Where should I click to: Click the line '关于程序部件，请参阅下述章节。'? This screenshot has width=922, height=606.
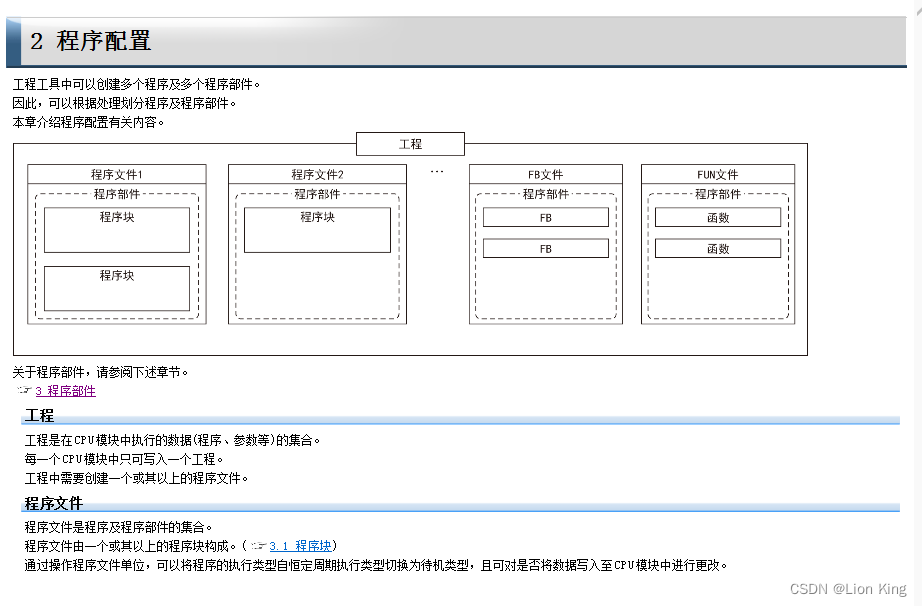click(101, 372)
